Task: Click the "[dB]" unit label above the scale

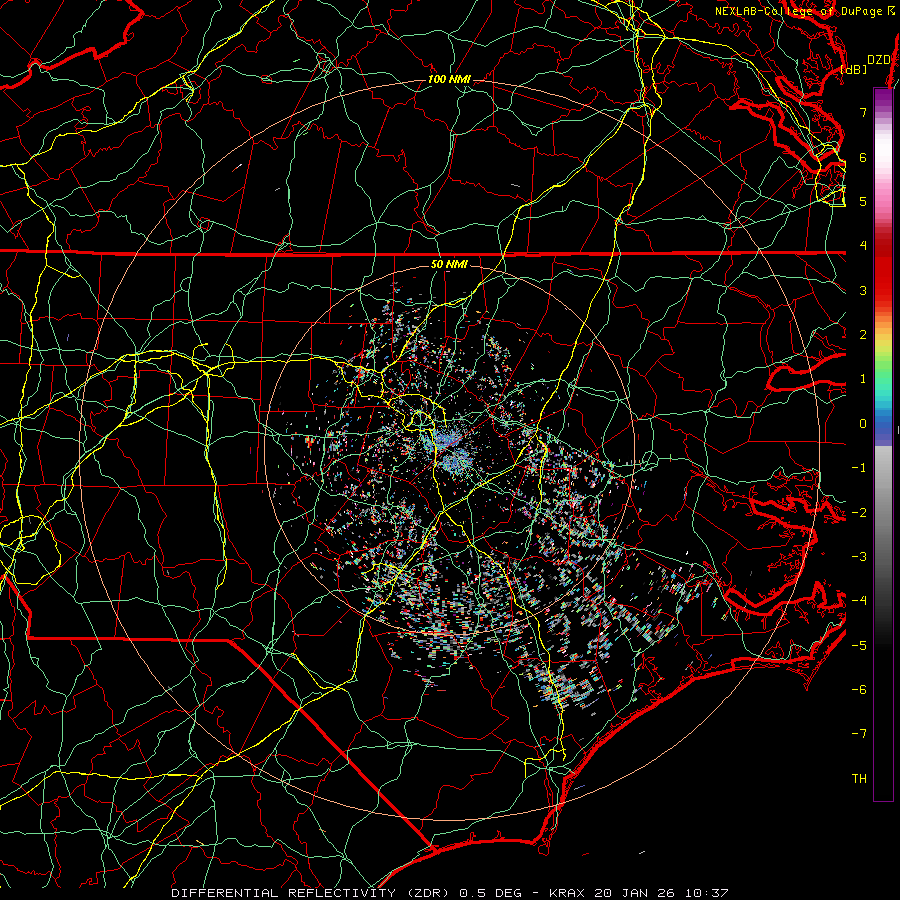Action: coord(854,69)
